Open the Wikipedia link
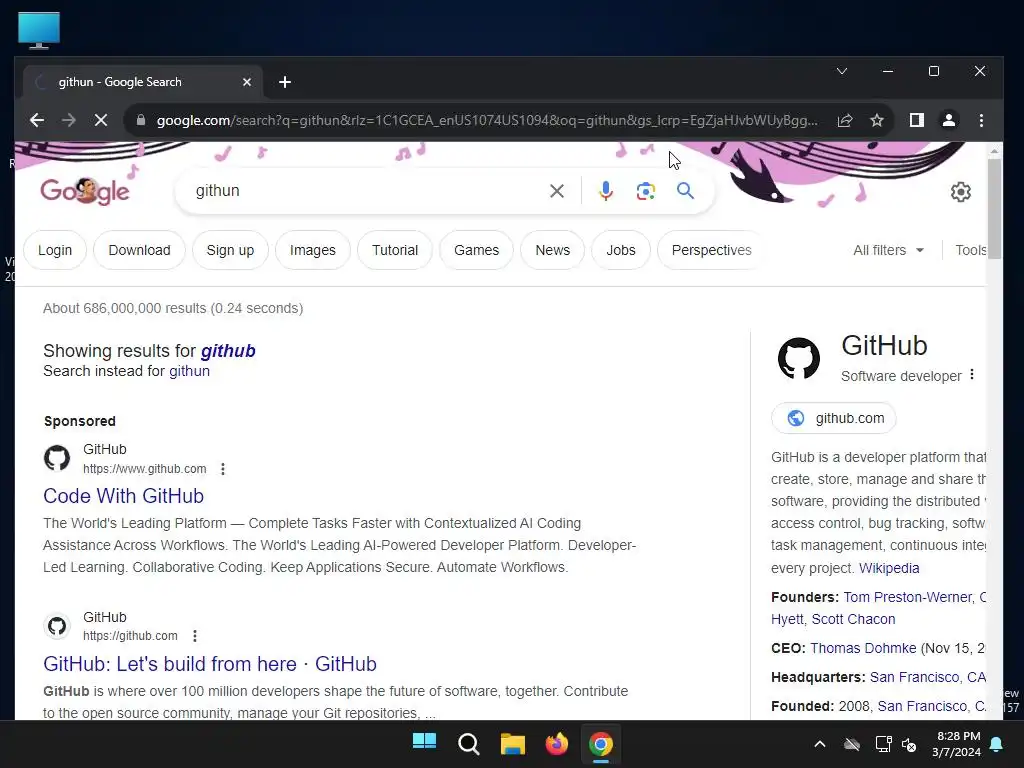 point(889,568)
